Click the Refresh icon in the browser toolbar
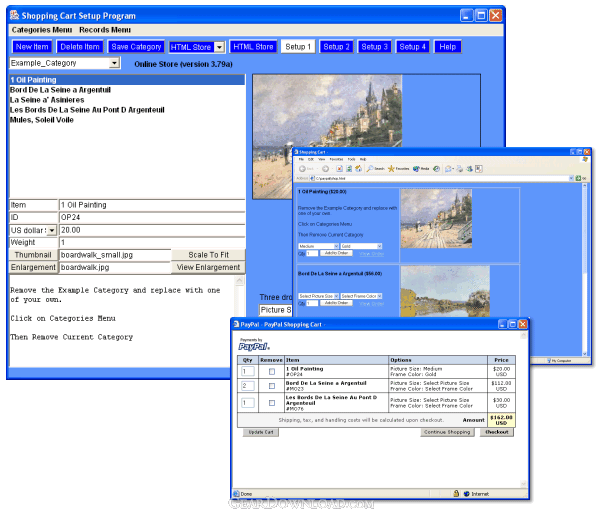The image size is (604, 512). point(349,169)
